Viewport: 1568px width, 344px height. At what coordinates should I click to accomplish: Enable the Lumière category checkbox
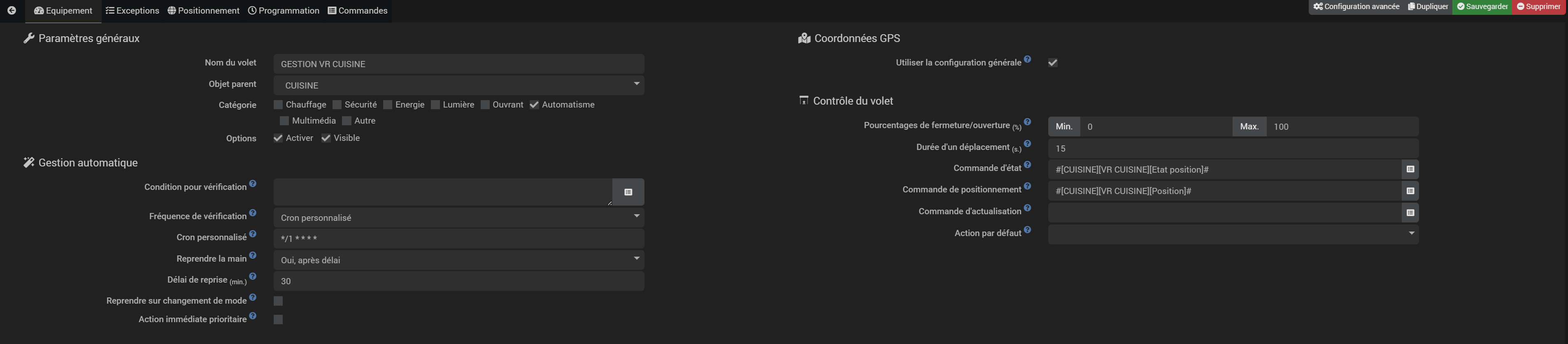point(435,105)
